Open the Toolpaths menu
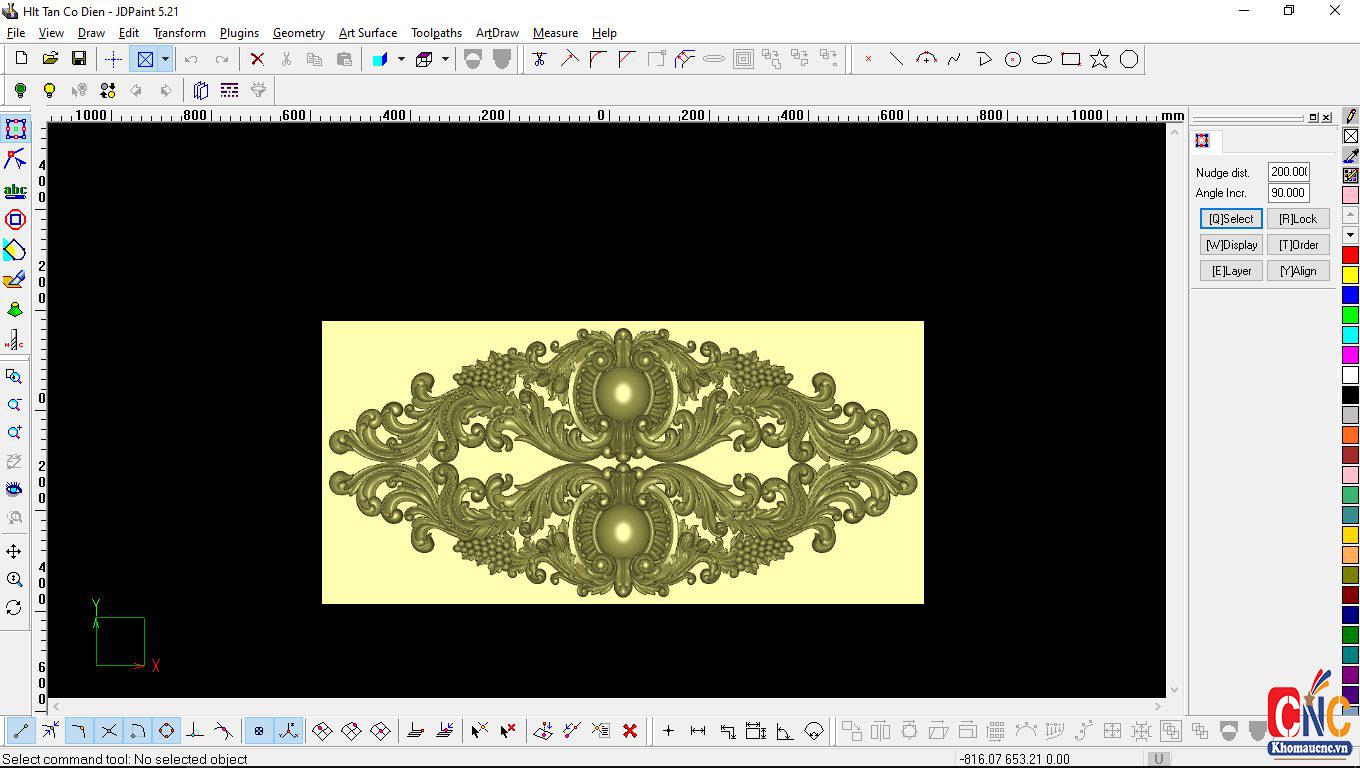Viewport: 1360px width, 768px height. click(436, 32)
